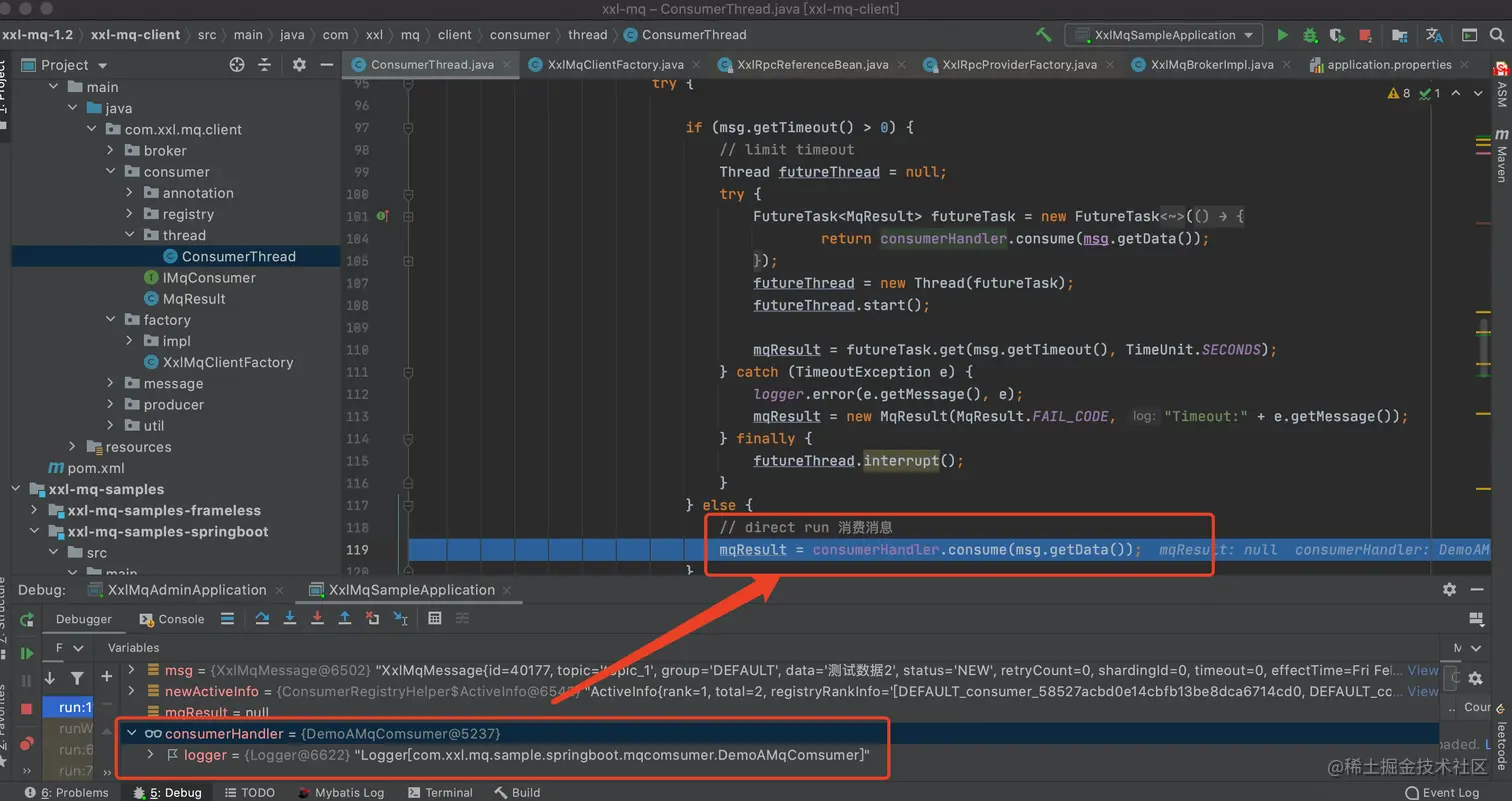Open pom.xml in the project tree

(86, 468)
